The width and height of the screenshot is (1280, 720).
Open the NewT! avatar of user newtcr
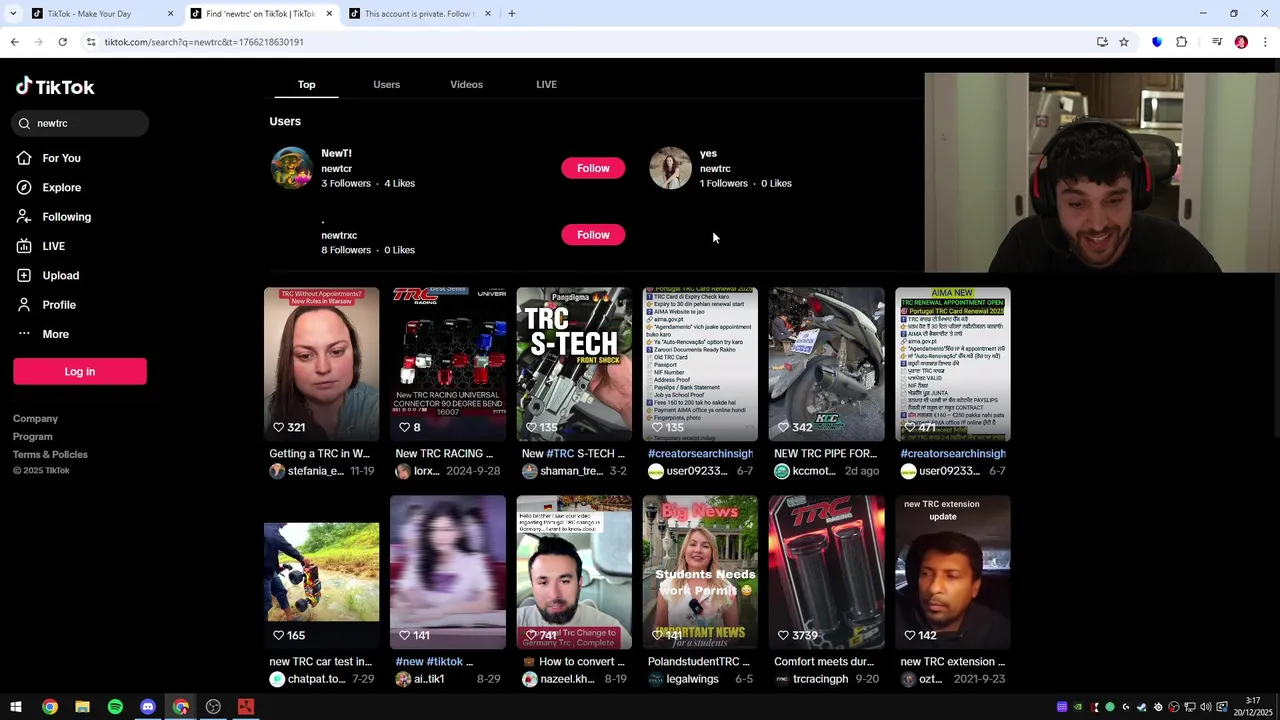pos(292,168)
